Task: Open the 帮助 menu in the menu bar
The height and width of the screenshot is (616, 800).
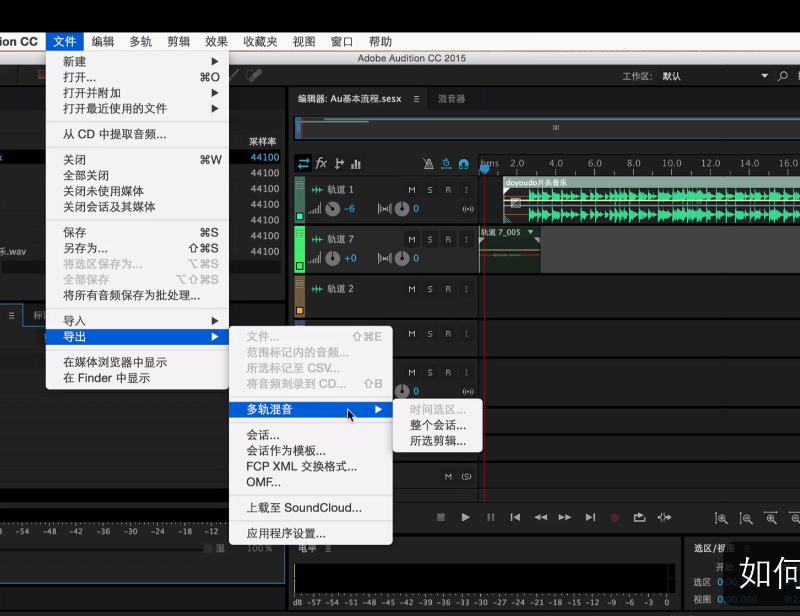Action: click(x=379, y=41)
